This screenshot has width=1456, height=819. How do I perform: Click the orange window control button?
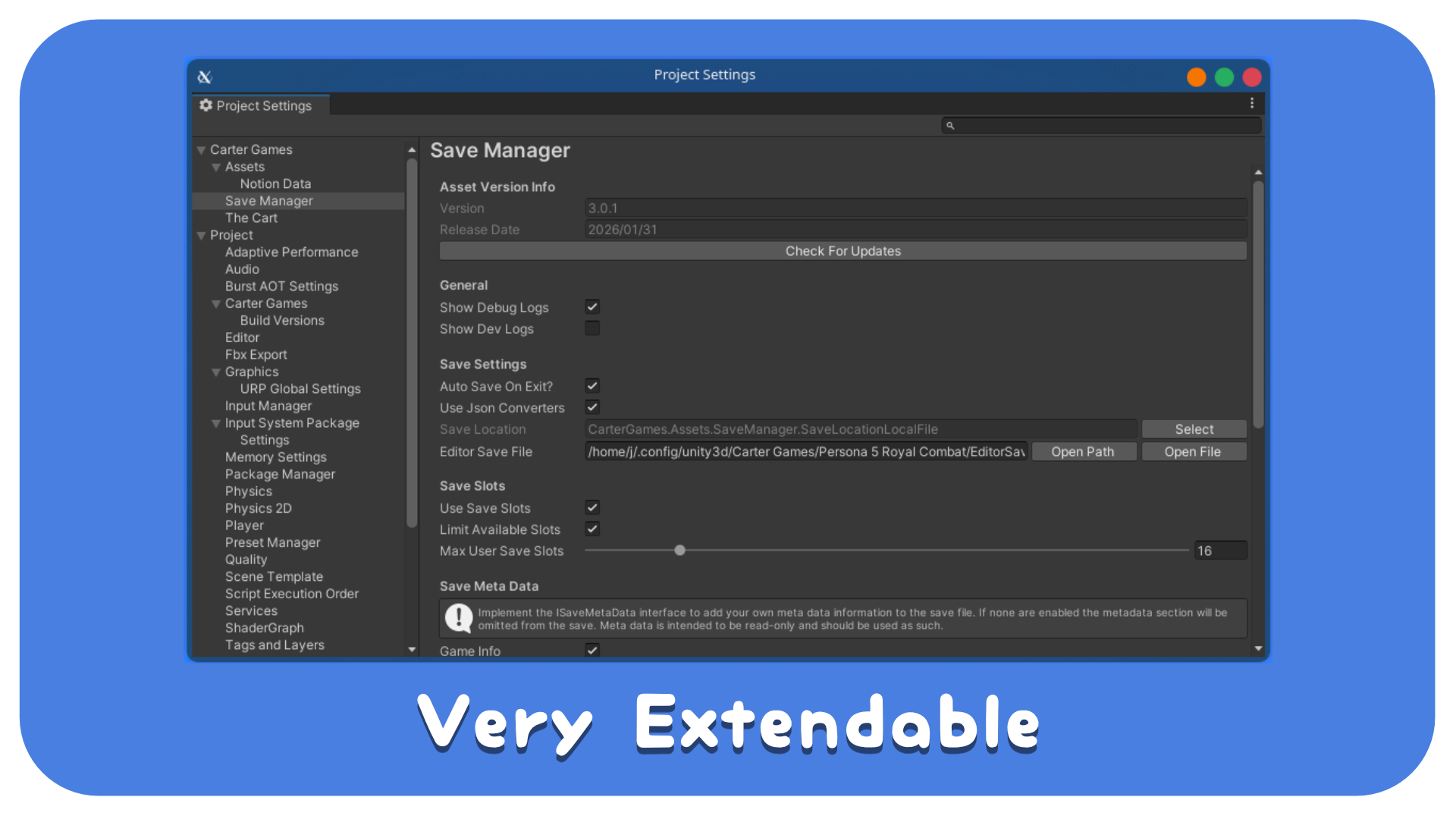click(x=1196, y=77)
